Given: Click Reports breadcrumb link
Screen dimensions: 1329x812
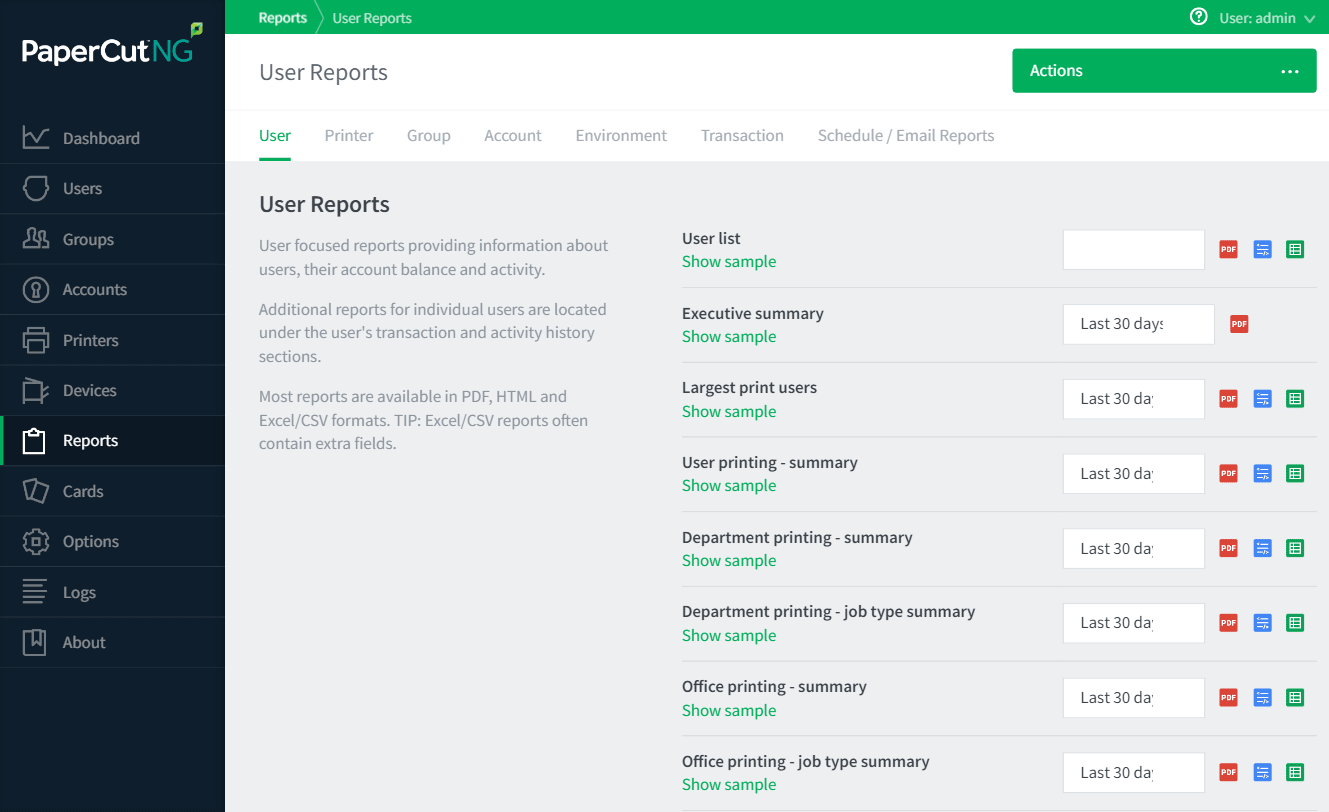Looking at the screenshot, I should (282, 18).
